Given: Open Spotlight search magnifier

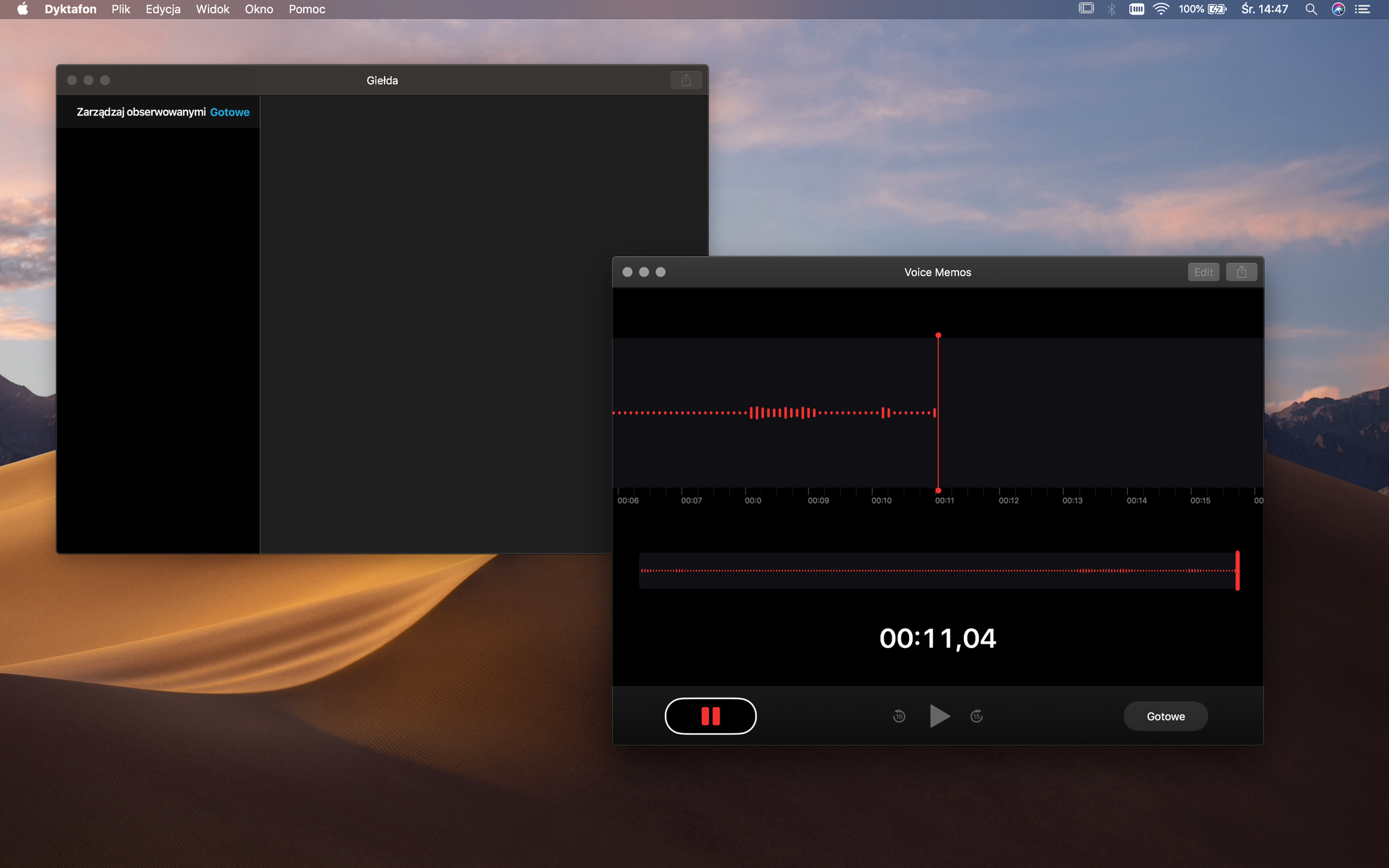Looking at the screenshot, I should pyautogui.click(x=1311, y=9).
